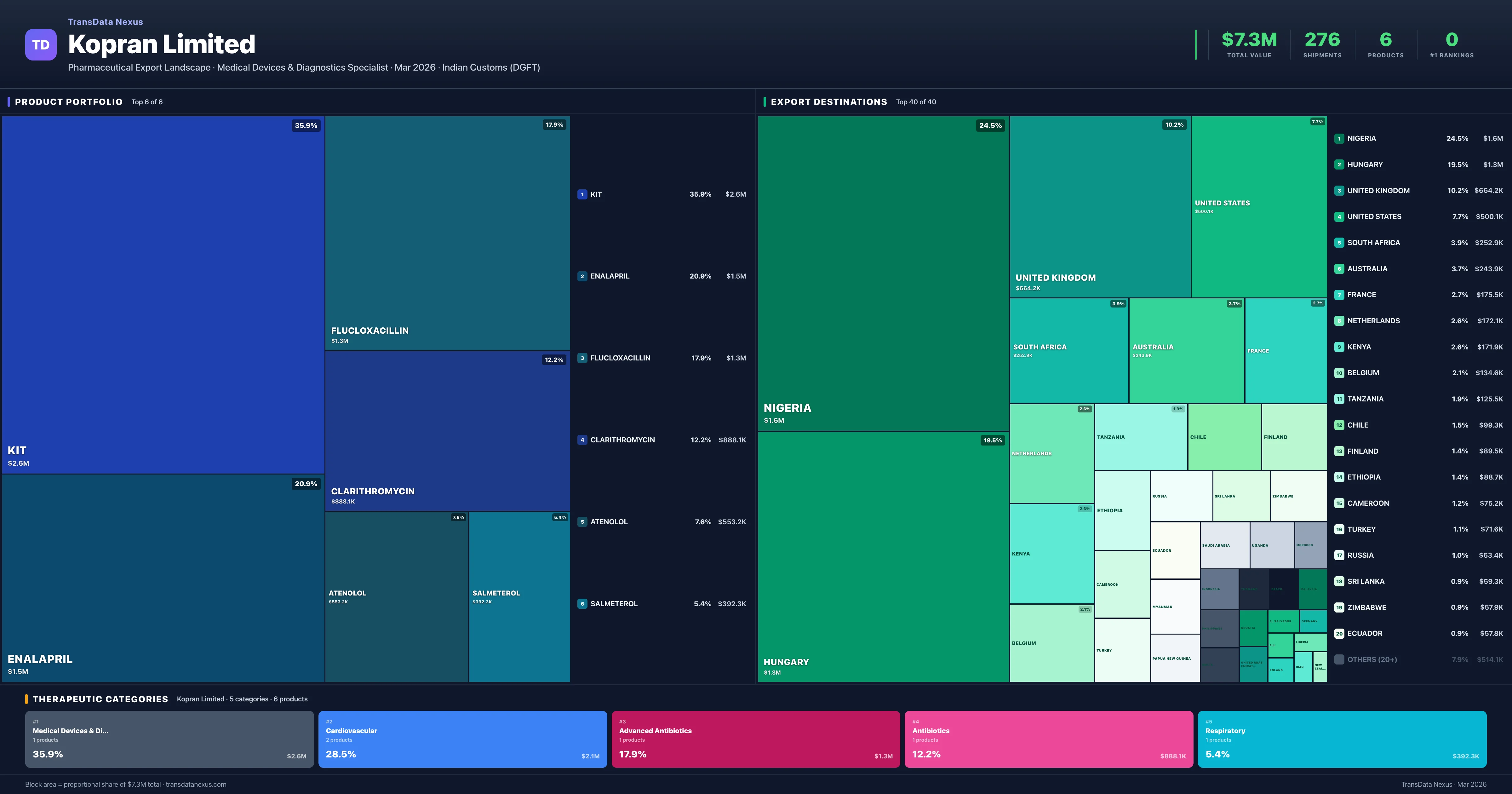Click the rank badge beside UNITED STATES entry
Image resolution: width=1512 pixels, height=794 pixels.
coord(1339,216)
